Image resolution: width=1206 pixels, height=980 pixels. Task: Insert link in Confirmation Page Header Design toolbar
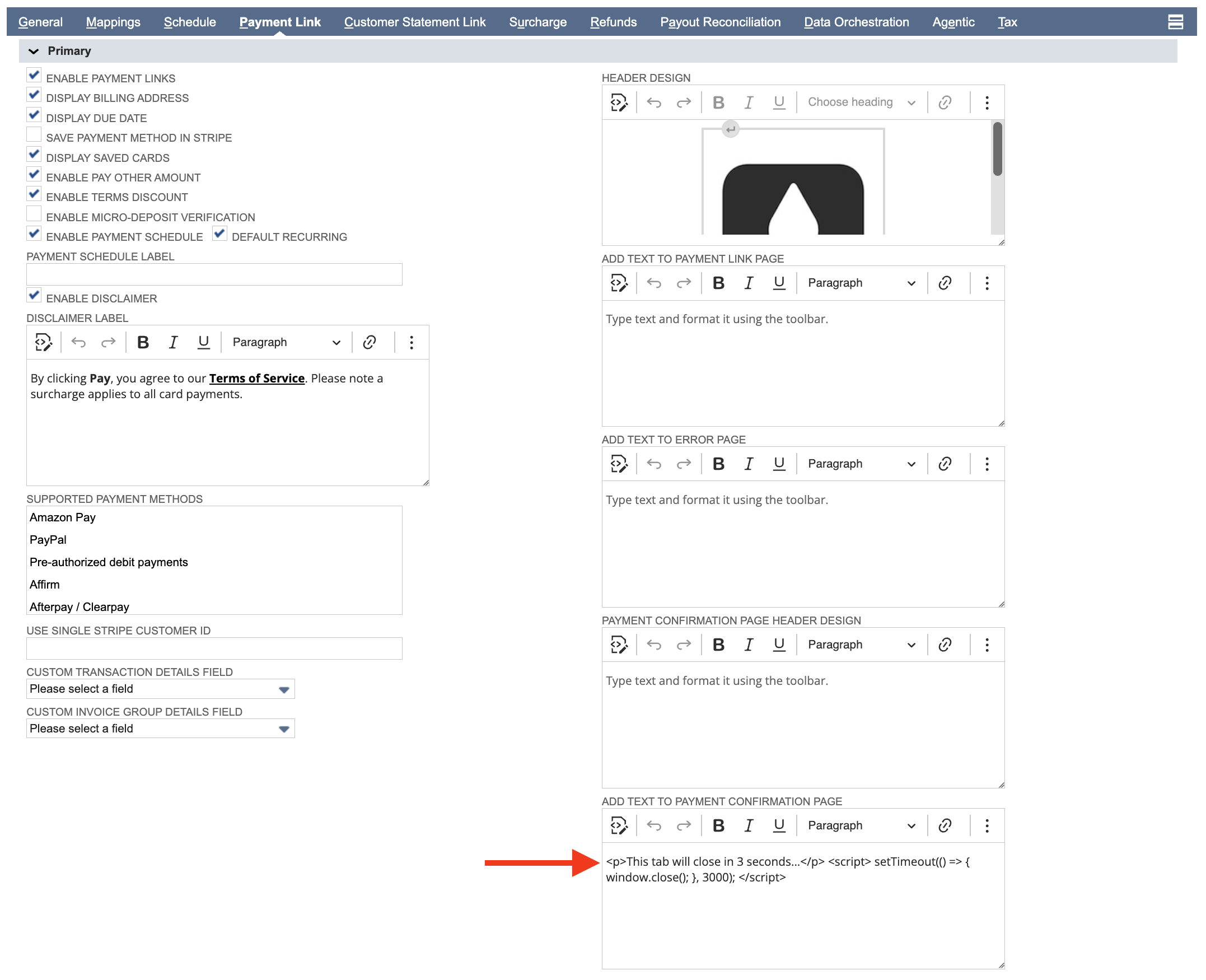(945, 645)
